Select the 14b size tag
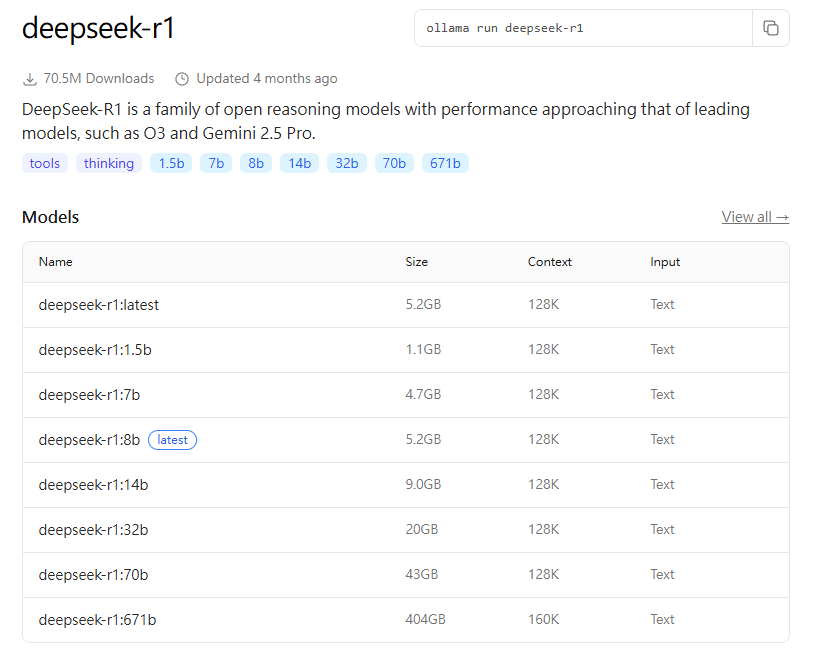This screenshot has width=820, height=662. pos(299,163)
